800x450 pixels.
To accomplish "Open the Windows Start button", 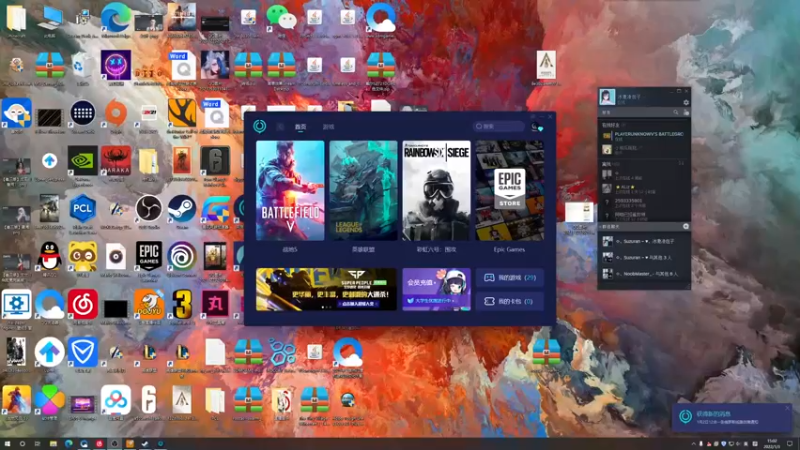I will (7, 444).
